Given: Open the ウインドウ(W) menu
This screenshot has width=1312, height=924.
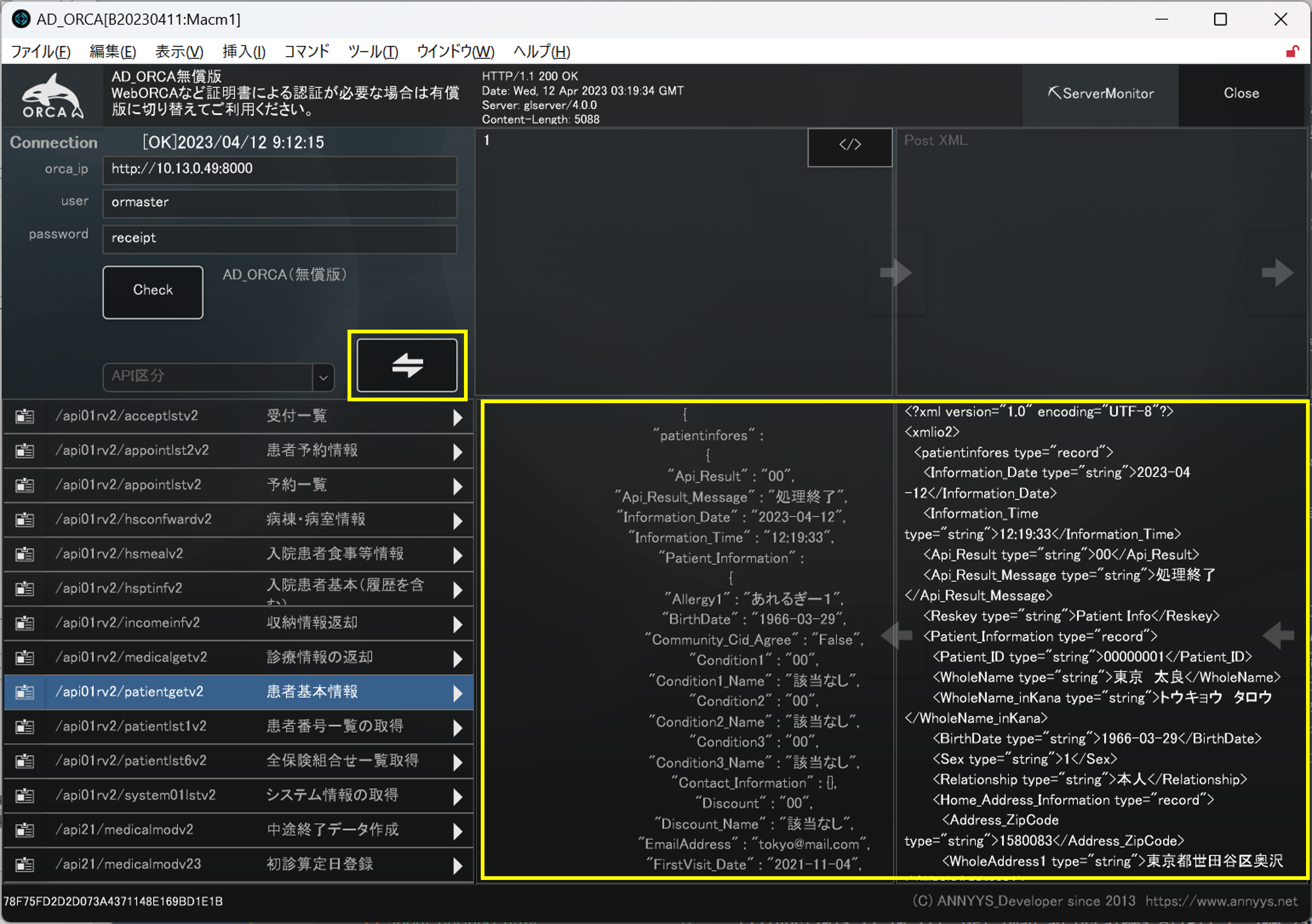Looking at the screenshot, I should (455, 52).
